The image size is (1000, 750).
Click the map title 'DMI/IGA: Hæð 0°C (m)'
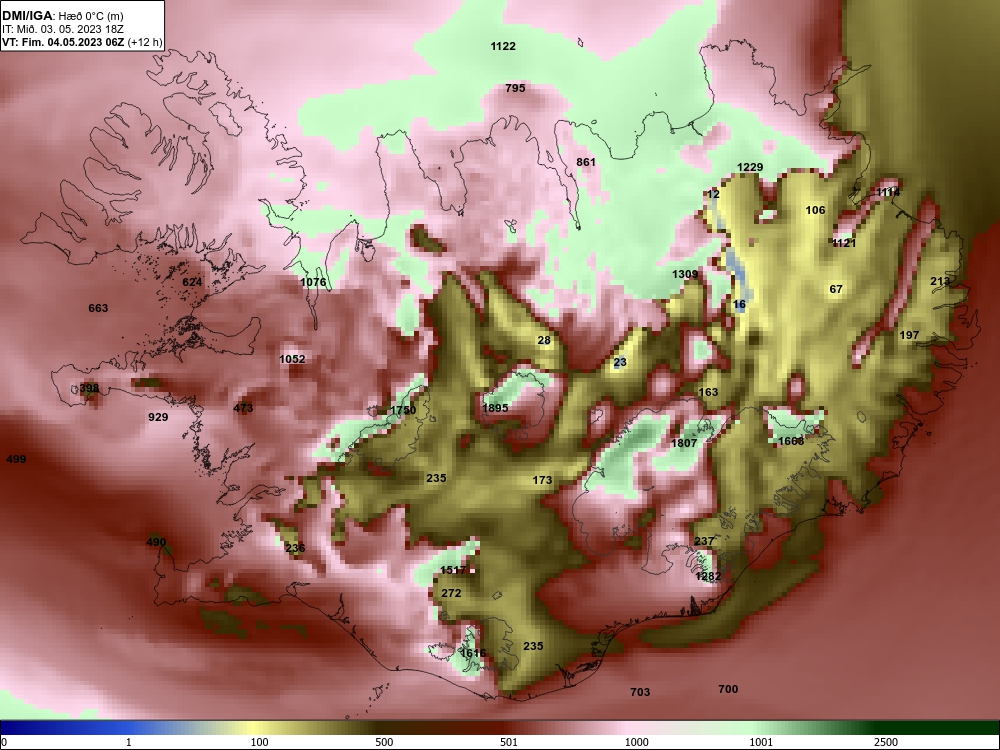(x=62, y=16)
